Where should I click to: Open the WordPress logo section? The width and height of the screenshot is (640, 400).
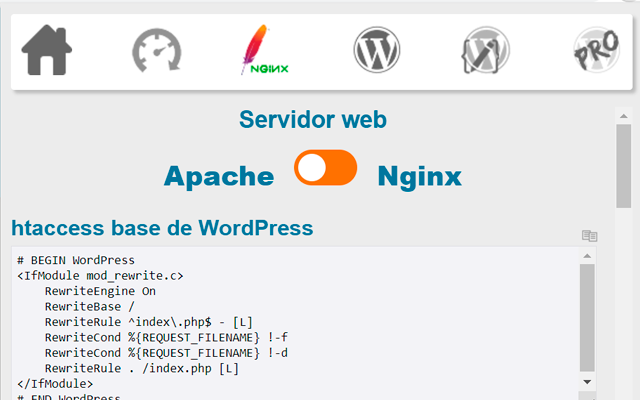(x=376, y=50)
